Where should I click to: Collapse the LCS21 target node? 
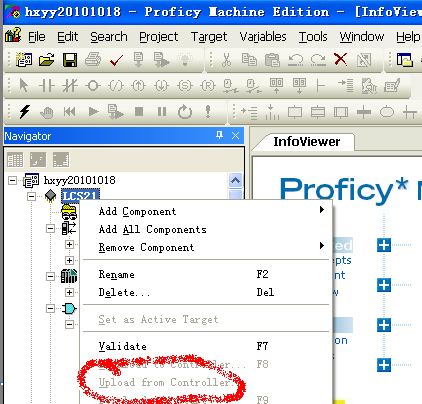click(31, 196)
